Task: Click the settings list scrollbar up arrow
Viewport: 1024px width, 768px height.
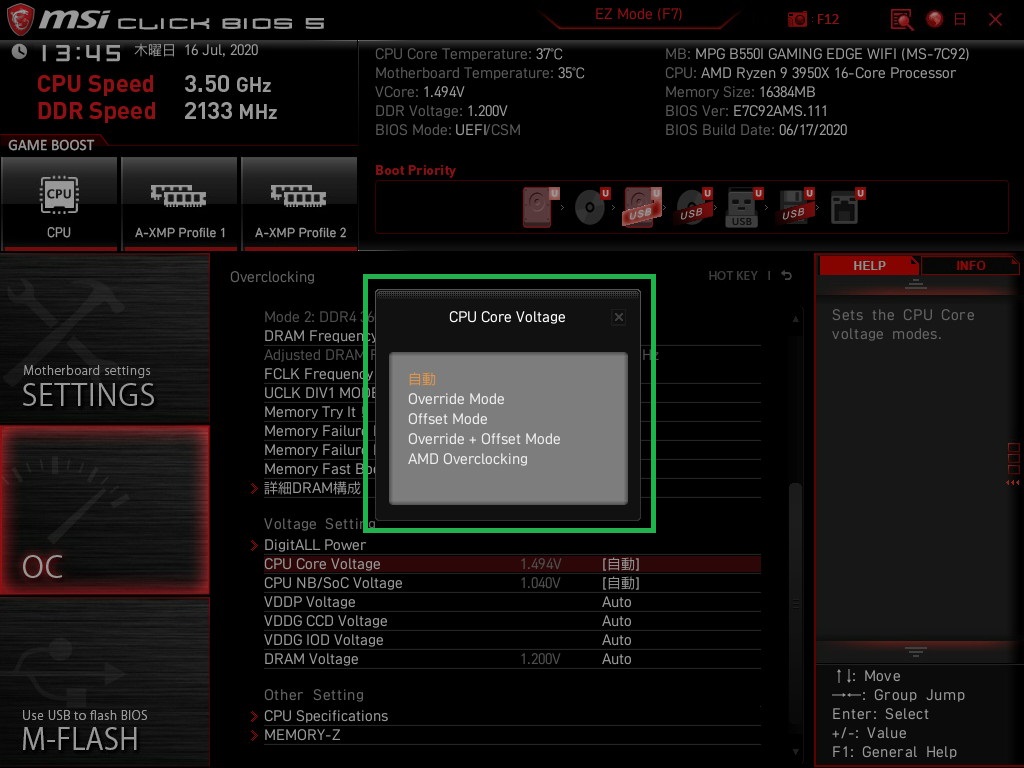Action: tap(795, 319)
